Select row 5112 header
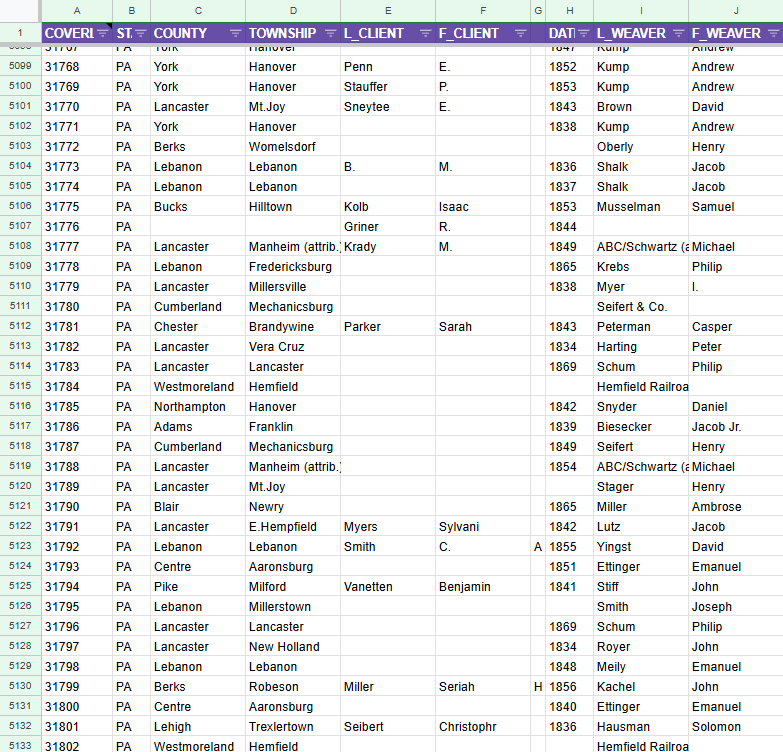Image resolution: width=783 pixels, height=752 pixels. (x=20, y=326)
